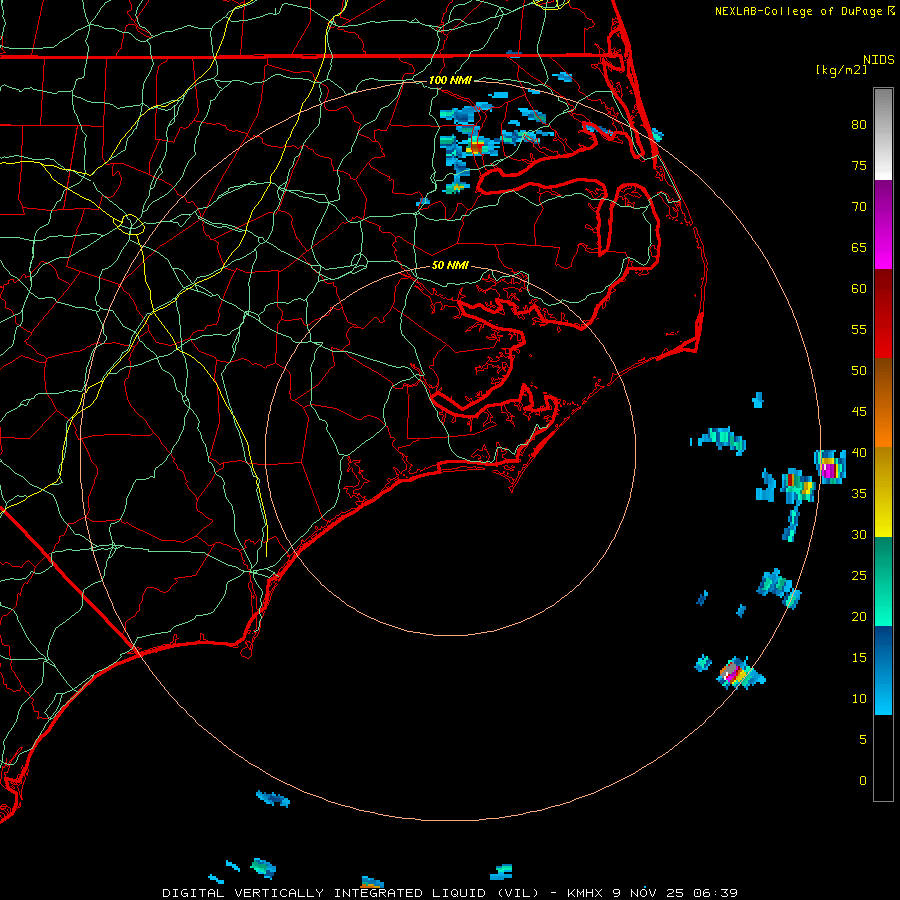Pick the green segment of the color bar
900x900 pixels.
tap(883, 581)
